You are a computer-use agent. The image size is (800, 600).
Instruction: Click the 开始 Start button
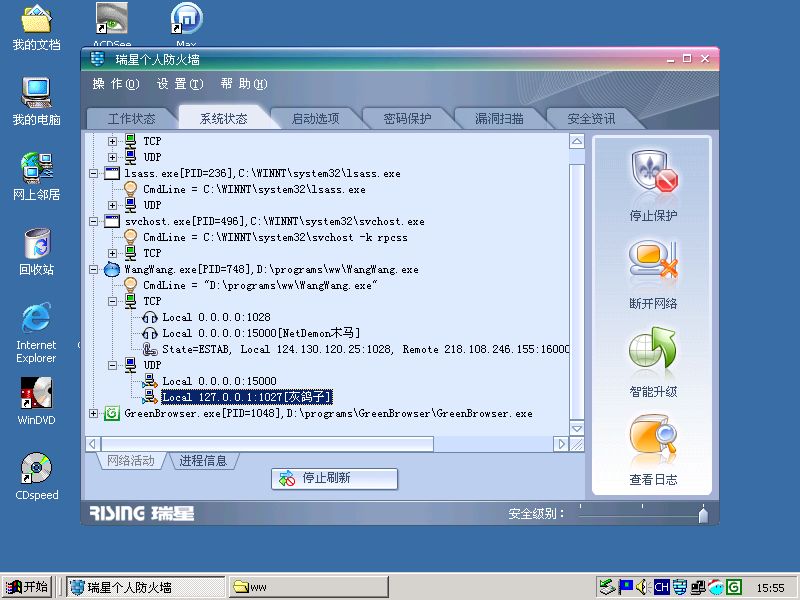[x=27, y=587]
